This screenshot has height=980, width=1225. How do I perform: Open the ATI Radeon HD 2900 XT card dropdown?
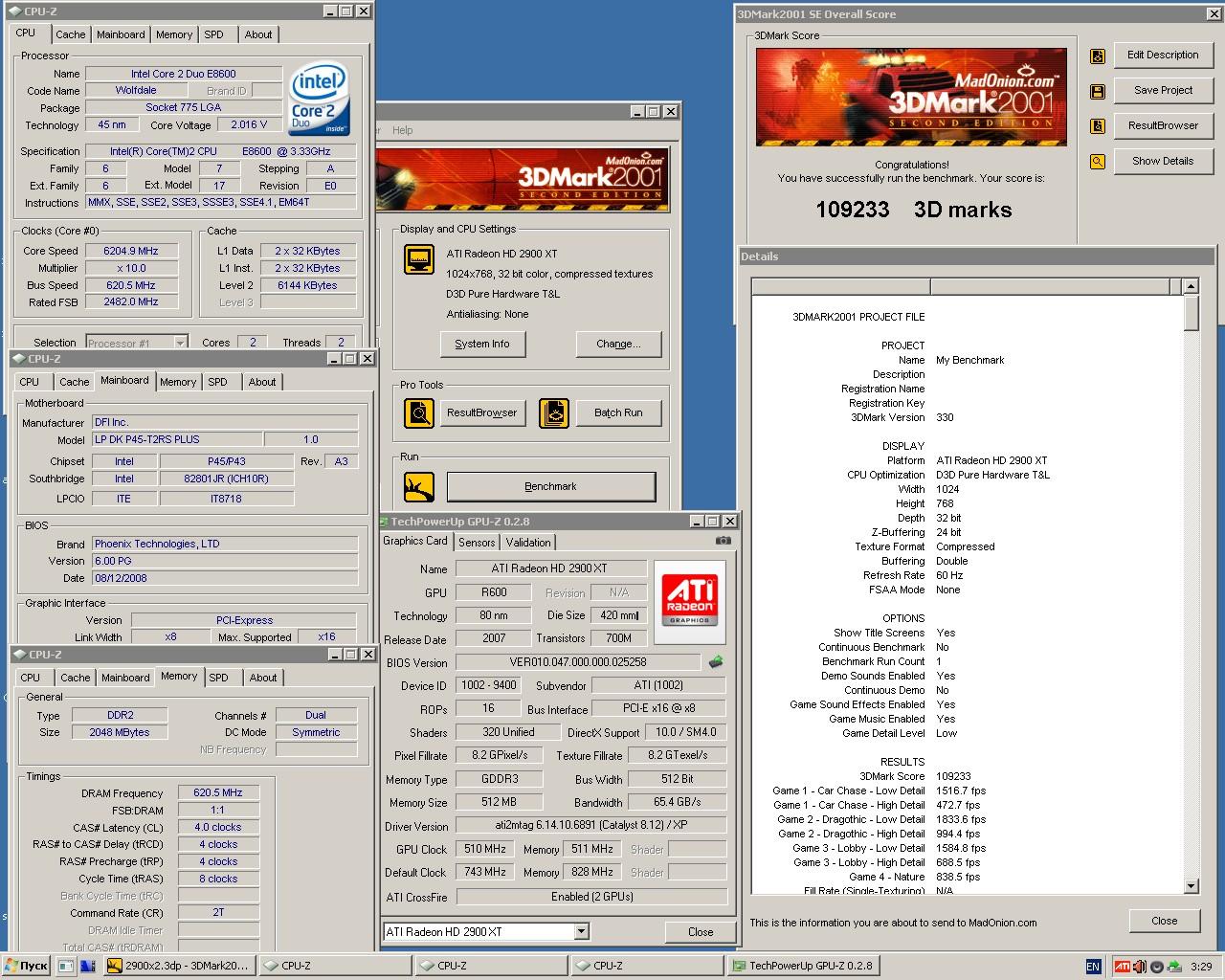[x=581, y=932]
